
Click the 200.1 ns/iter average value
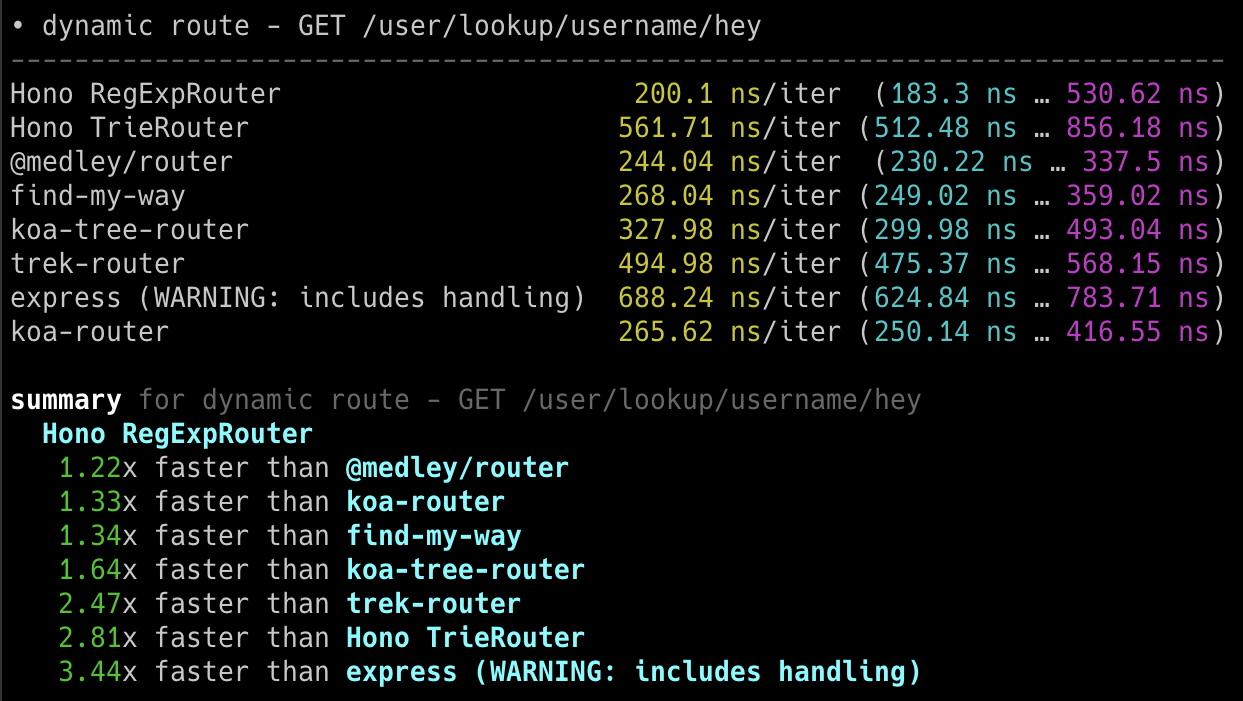coord(673,94)
